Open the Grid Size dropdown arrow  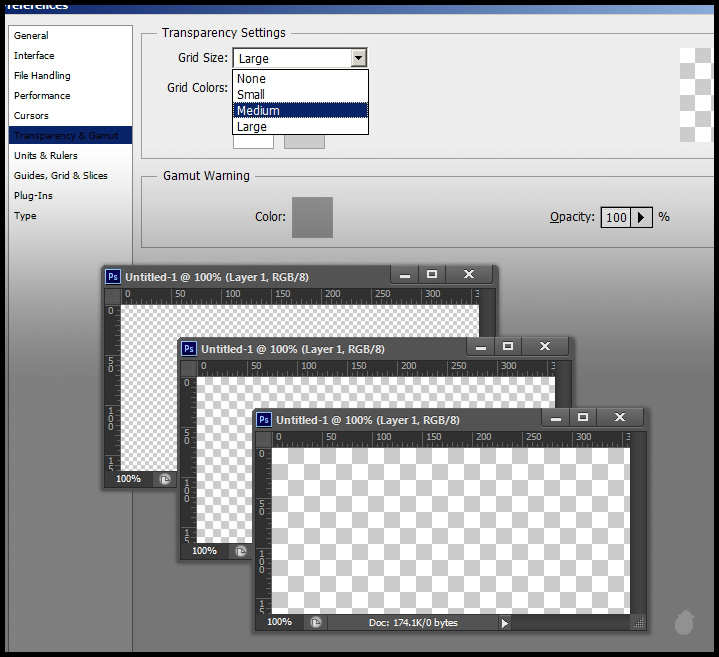tap(358, 59)
